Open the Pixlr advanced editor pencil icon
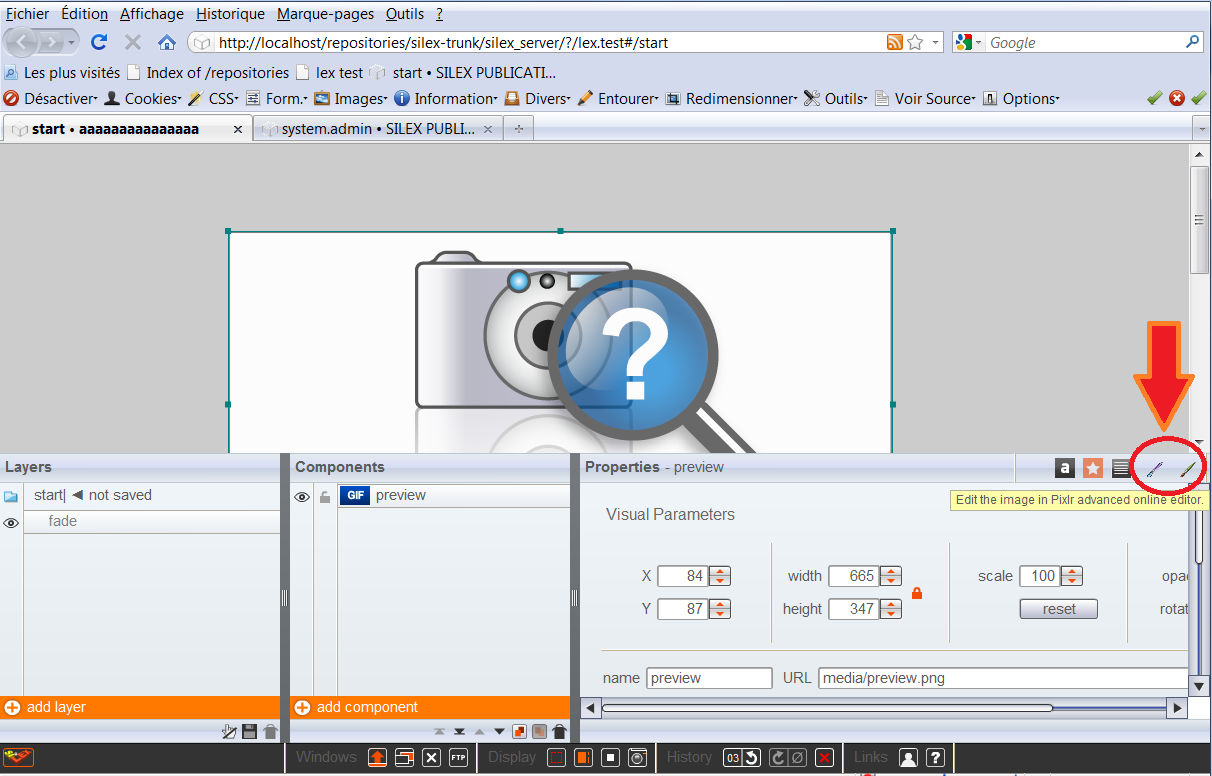 [x=1155, y=468]
